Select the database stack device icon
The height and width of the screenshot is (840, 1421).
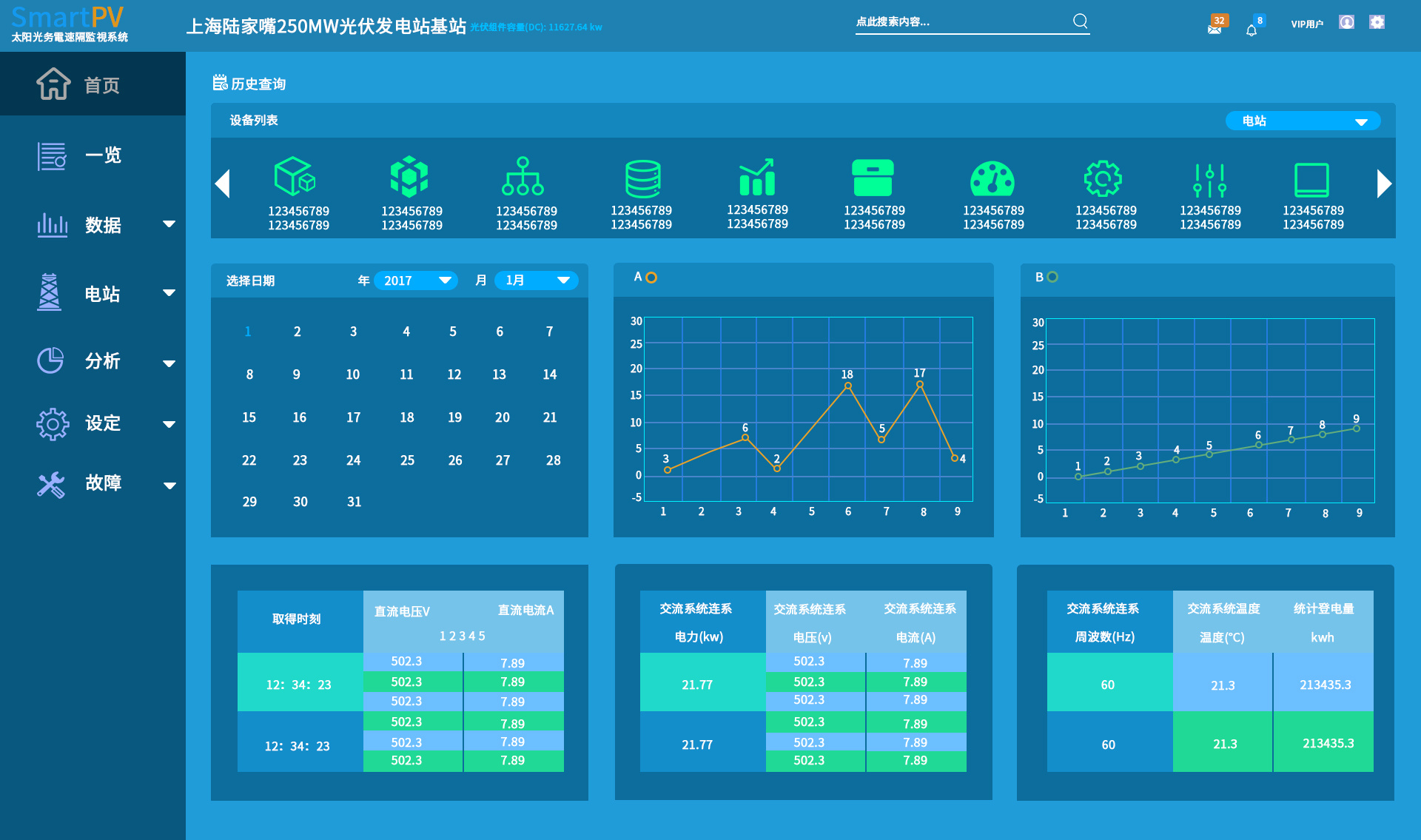(642, 178)
